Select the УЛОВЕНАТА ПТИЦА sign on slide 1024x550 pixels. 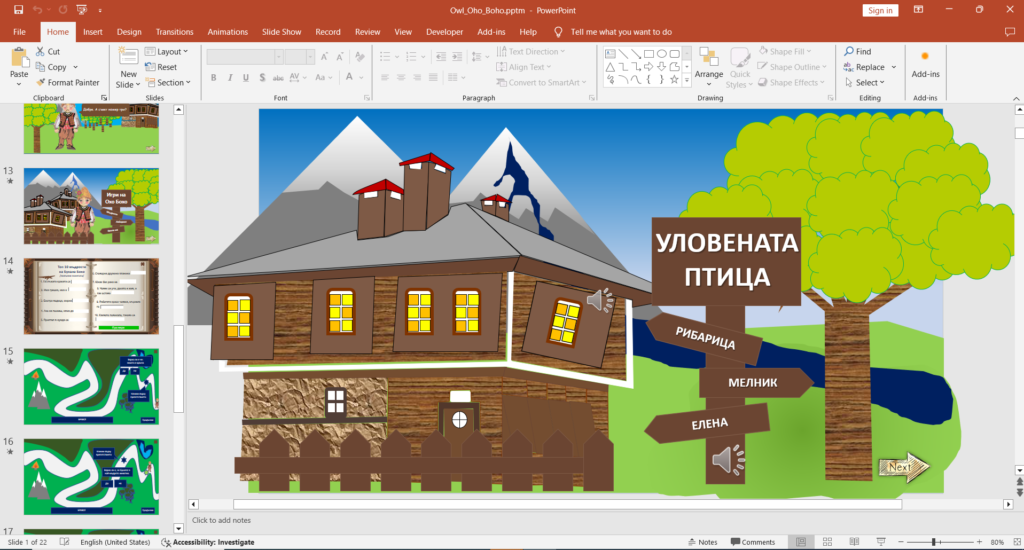click(x=726, y=261)
